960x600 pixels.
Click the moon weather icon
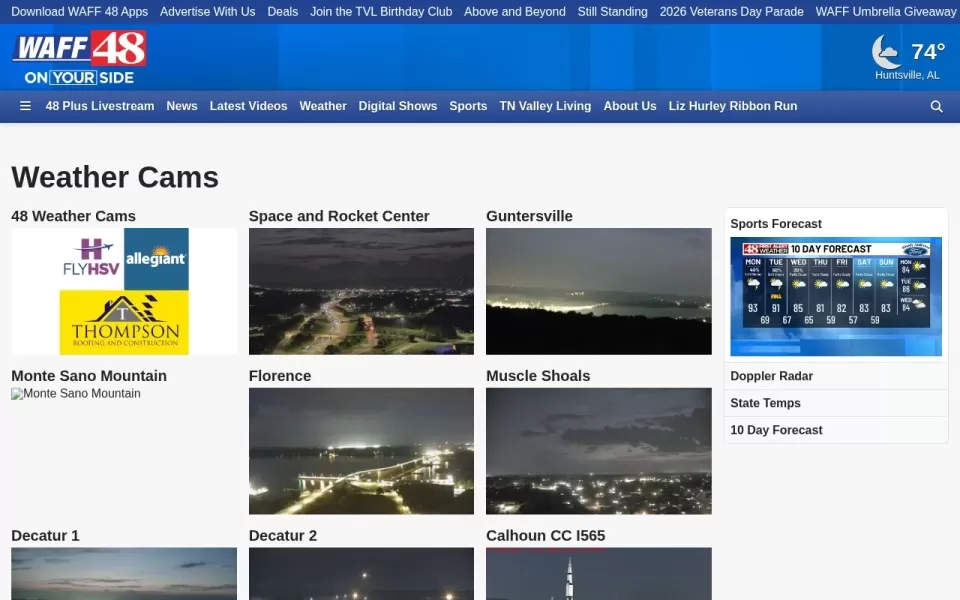pos(886,51)
